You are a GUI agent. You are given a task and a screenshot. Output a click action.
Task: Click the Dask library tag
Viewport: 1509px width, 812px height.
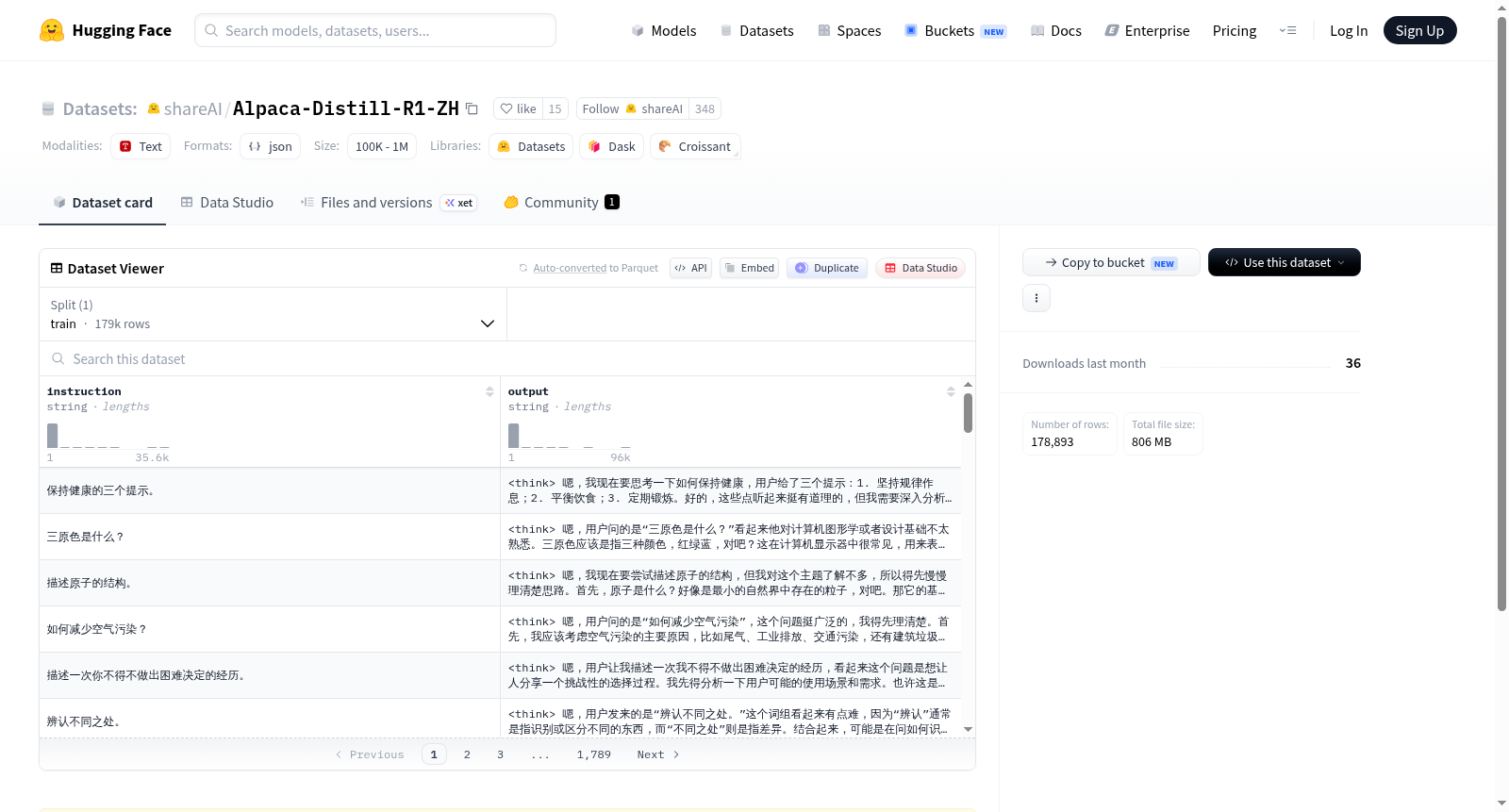tap(611, 146)
